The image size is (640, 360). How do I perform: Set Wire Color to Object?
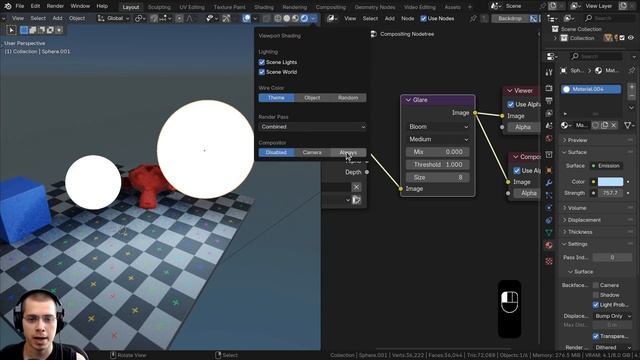pos(312,98)
